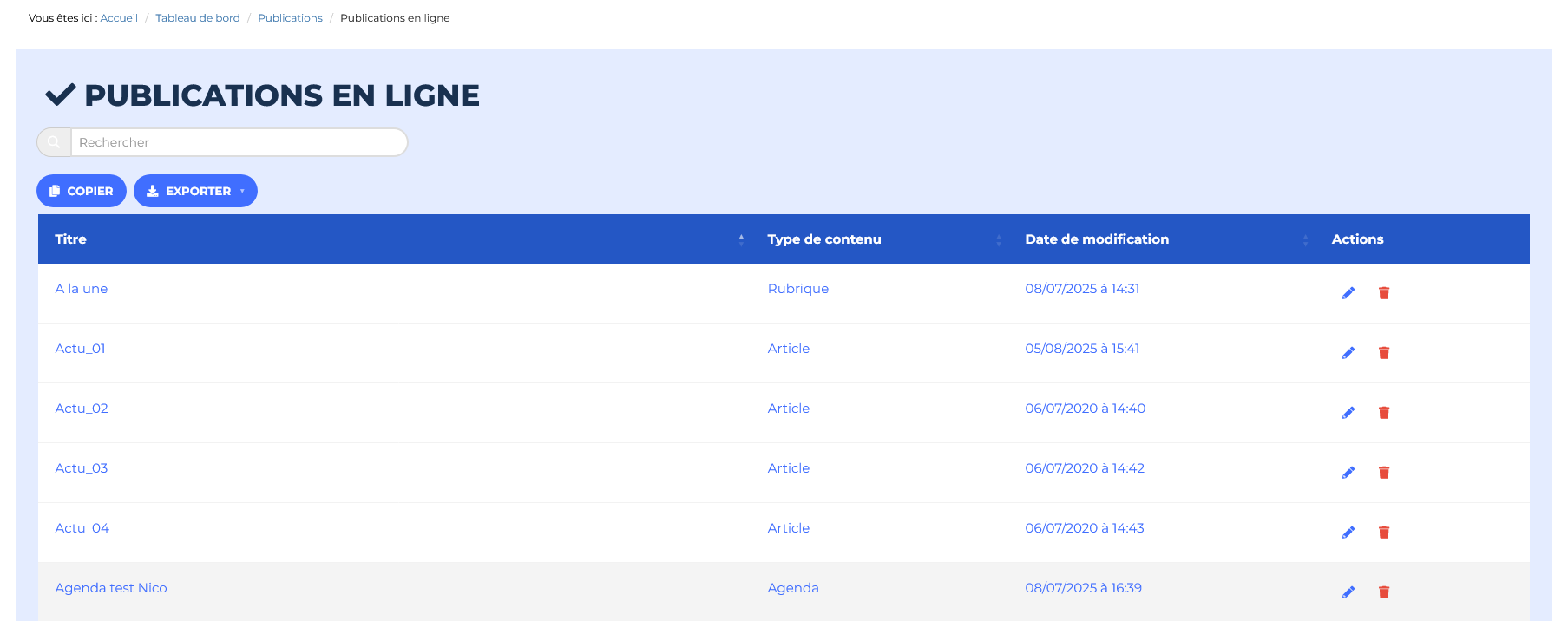This screenshot has width=1568, height=621.
Task: Sort by Date de modification column
Action: tap(1096, 239)
